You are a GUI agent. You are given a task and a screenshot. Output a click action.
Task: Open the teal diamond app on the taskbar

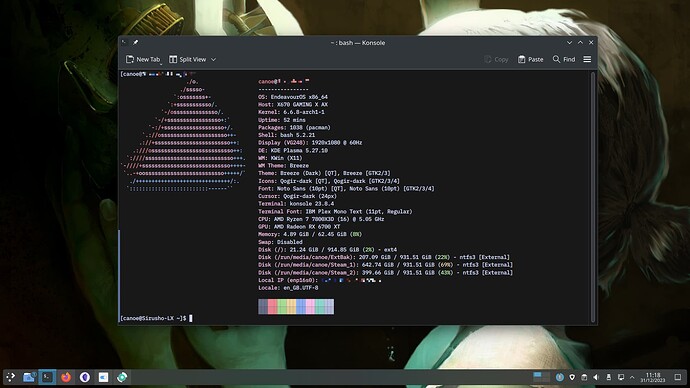[x=122, y=377]
